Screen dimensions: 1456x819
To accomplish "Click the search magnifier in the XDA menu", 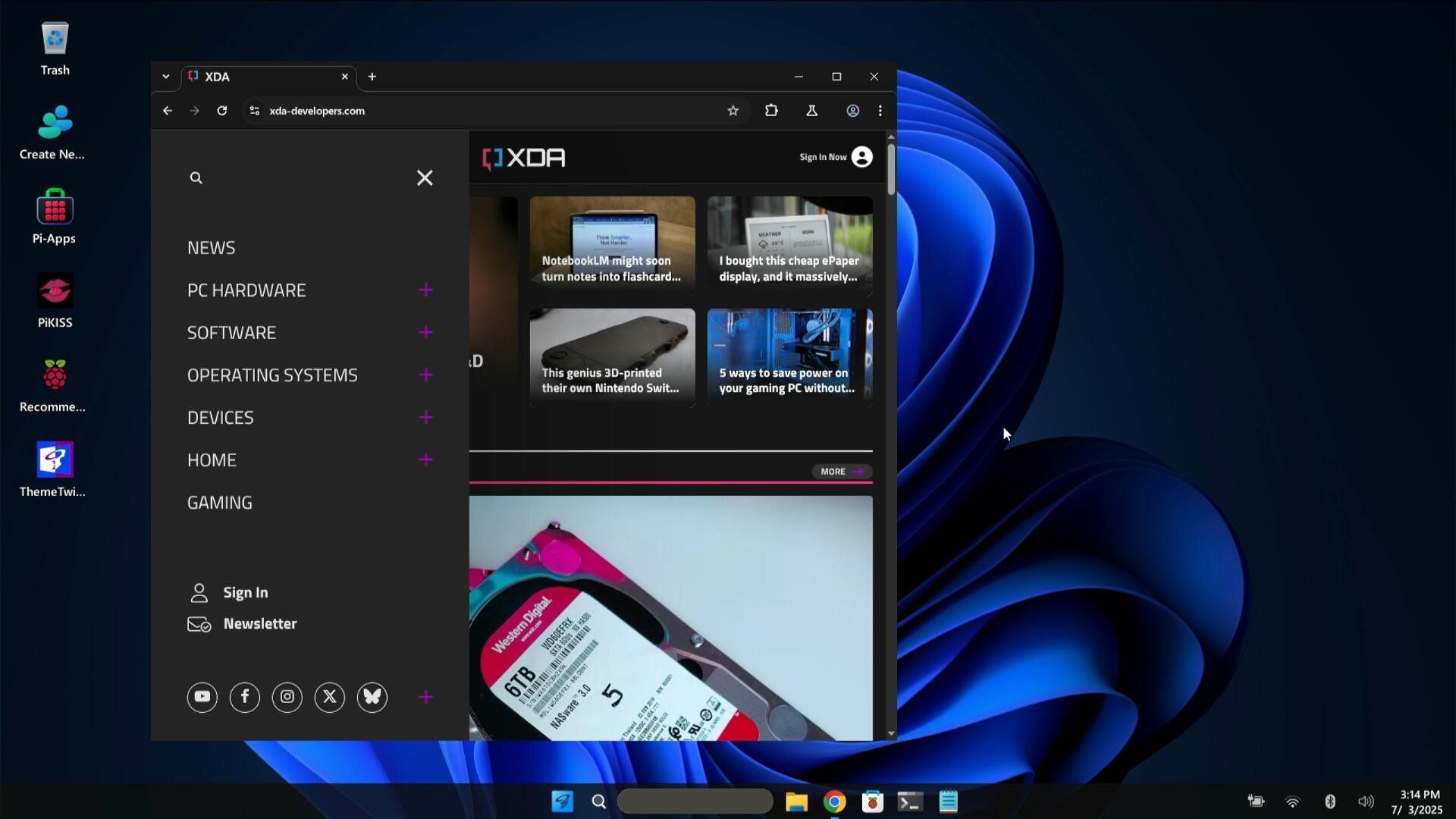I will point(196,177).
